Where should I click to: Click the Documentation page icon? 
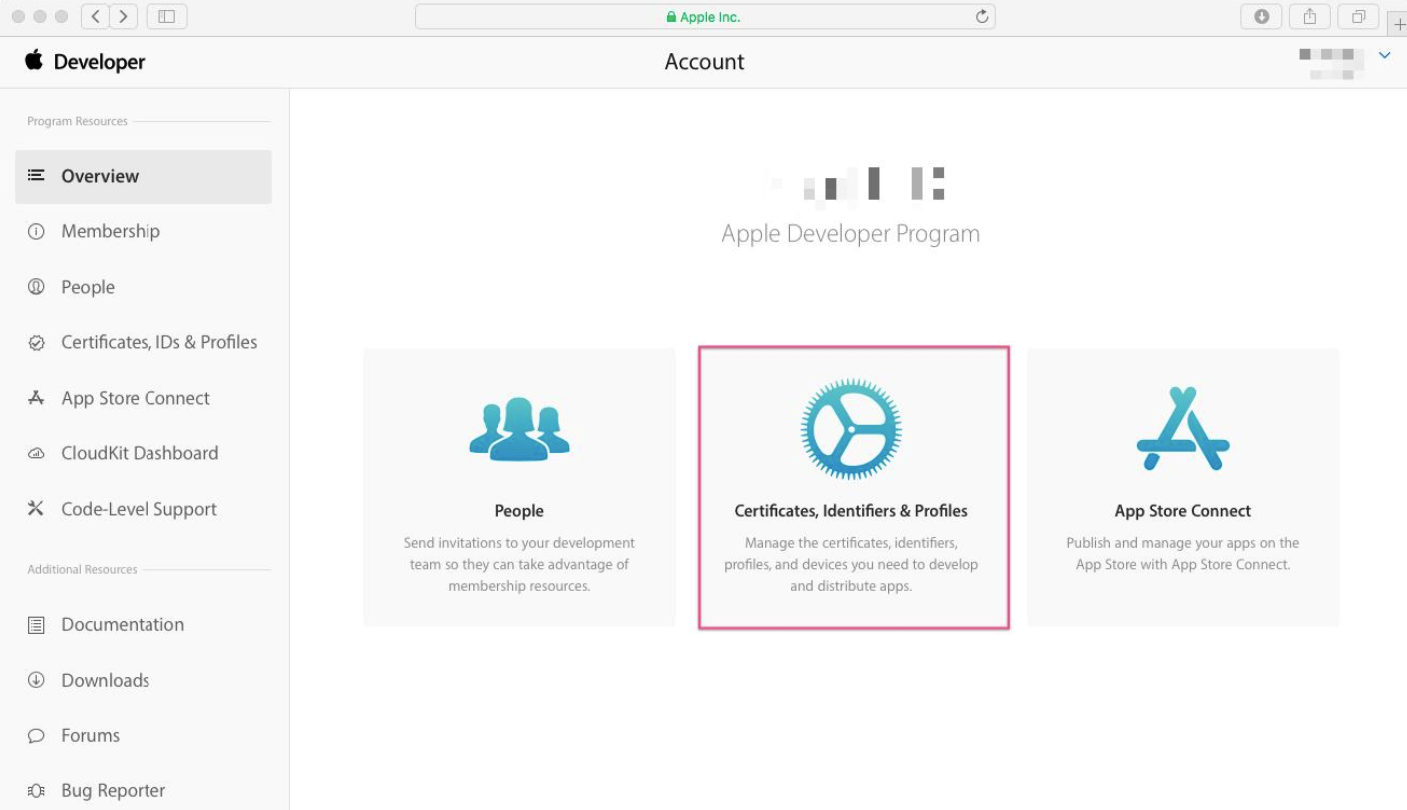(37, 624)
